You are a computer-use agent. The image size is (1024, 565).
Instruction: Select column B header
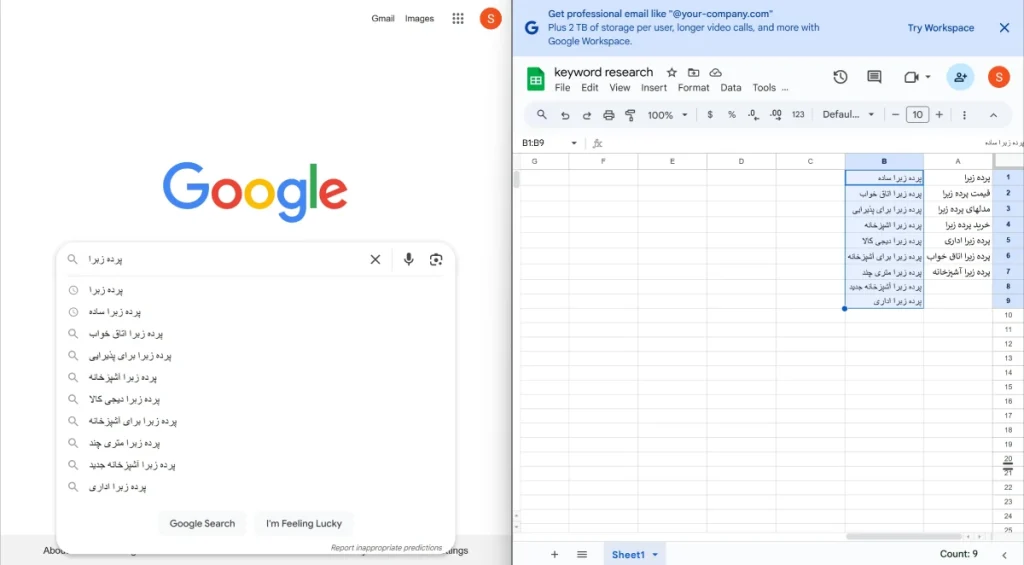[884, 161]
